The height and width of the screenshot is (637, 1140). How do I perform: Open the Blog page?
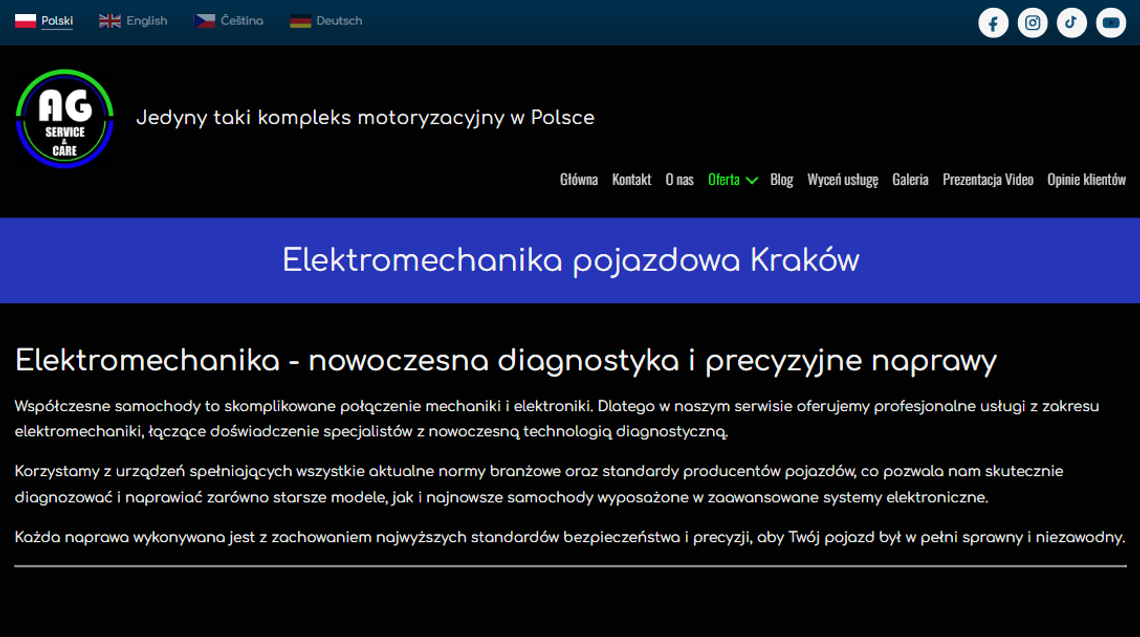click(x=782, y=179)
